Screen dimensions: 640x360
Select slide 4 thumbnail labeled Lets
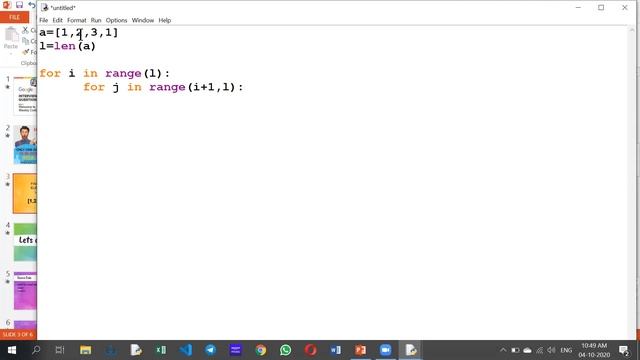click(25, 242)
